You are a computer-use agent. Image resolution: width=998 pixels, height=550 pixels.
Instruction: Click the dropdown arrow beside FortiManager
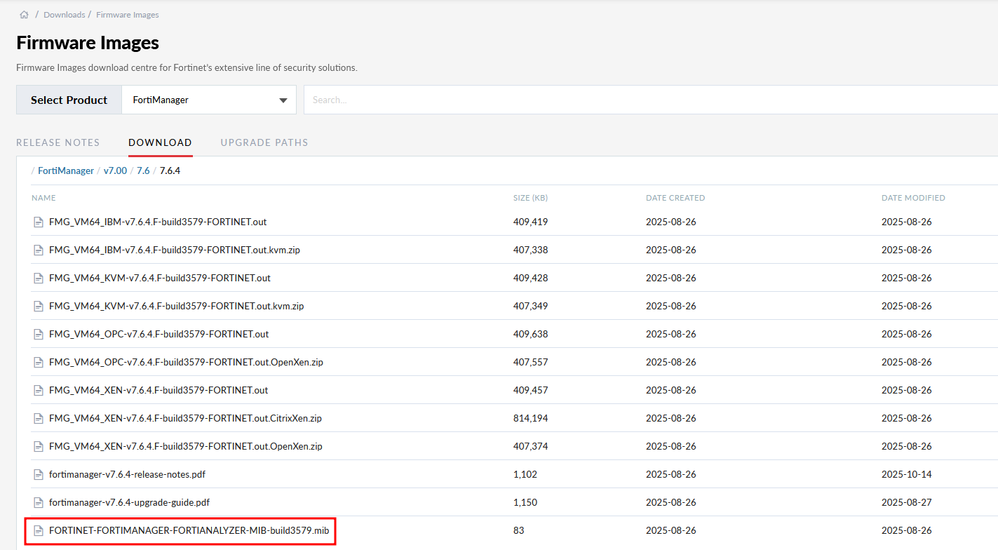tap(283, 101)
